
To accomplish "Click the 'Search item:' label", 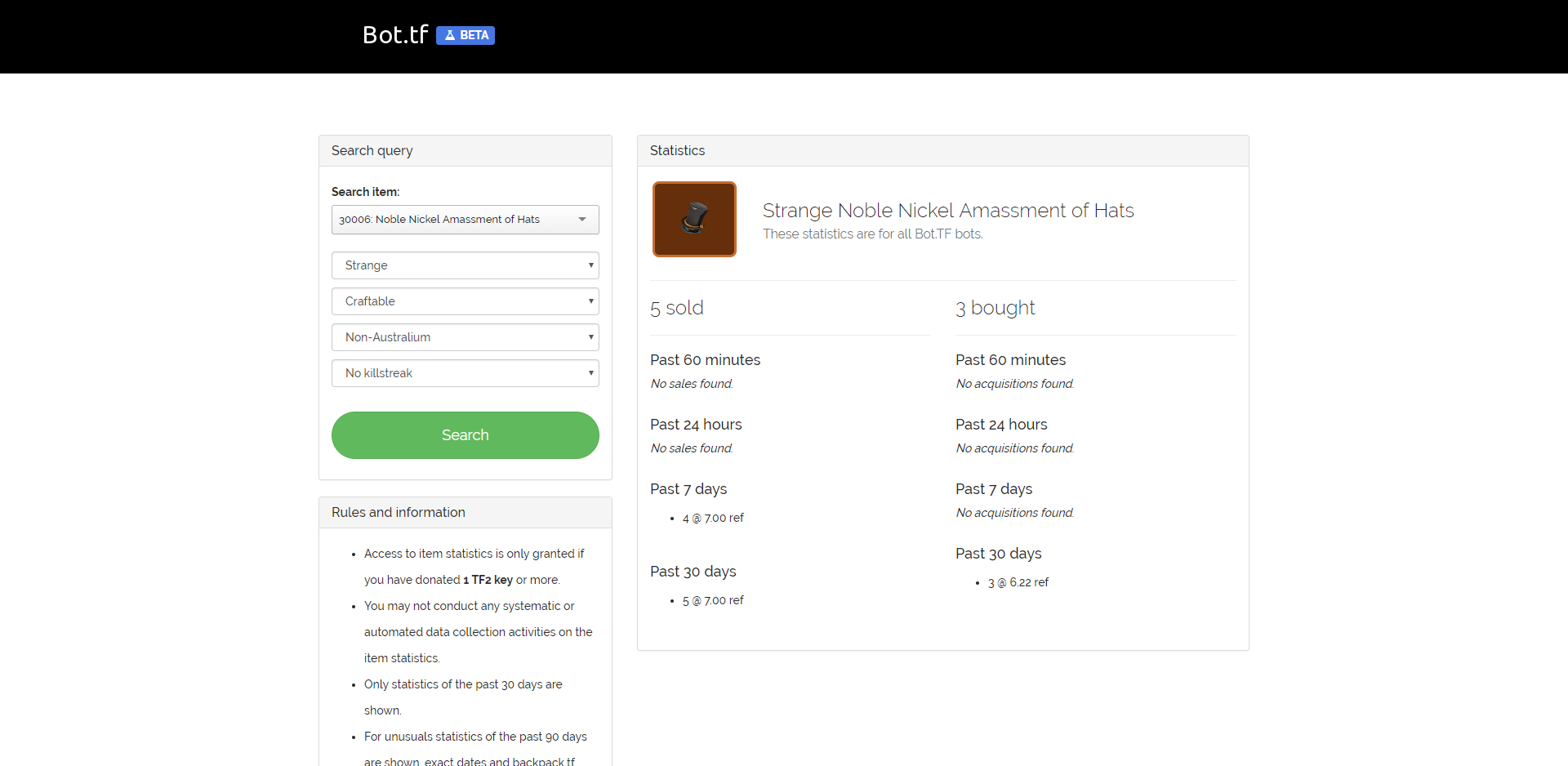I will (365, 192).
